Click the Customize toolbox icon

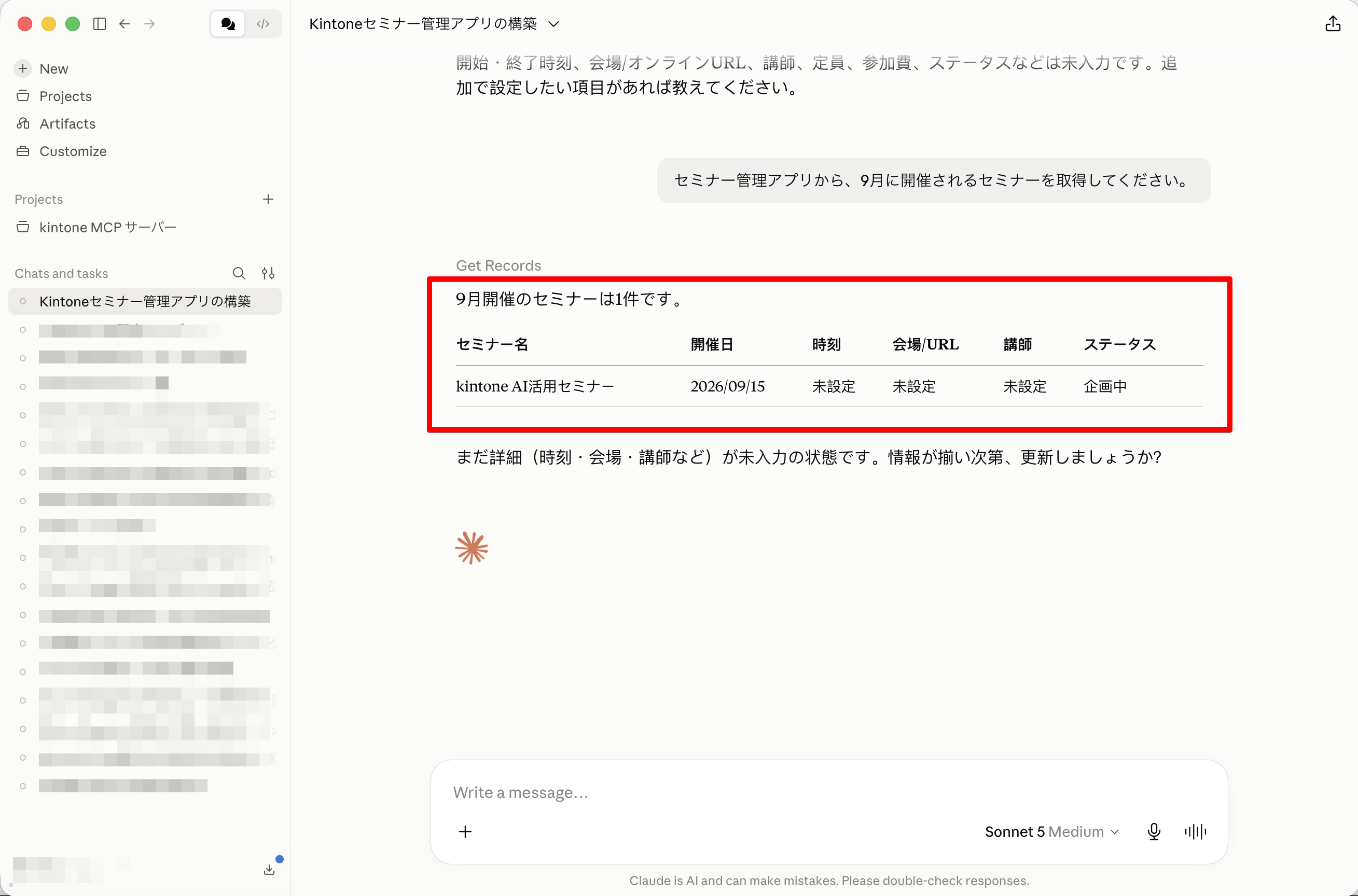(23, 151)
